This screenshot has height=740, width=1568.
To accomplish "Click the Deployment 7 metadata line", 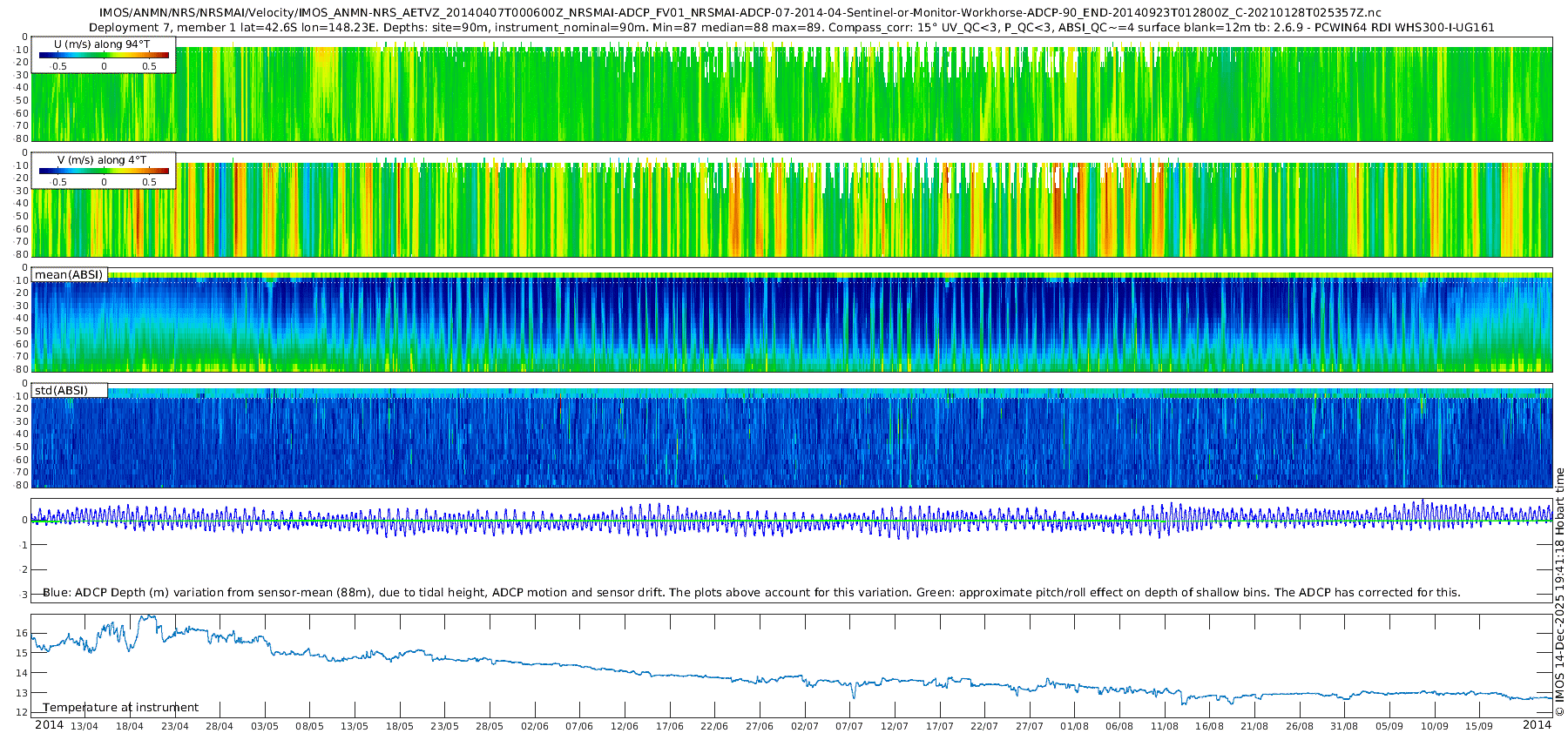I will click(x=791, y=27).
